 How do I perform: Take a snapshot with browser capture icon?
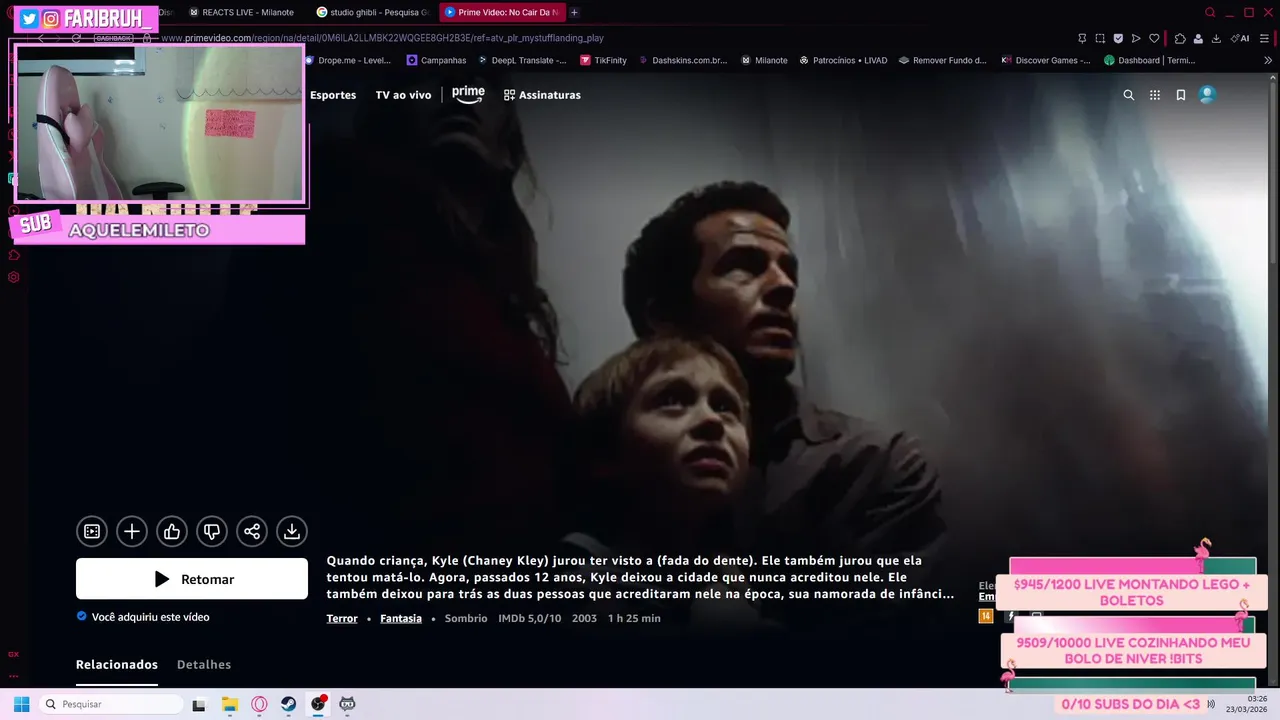(x=1100, y=38)
